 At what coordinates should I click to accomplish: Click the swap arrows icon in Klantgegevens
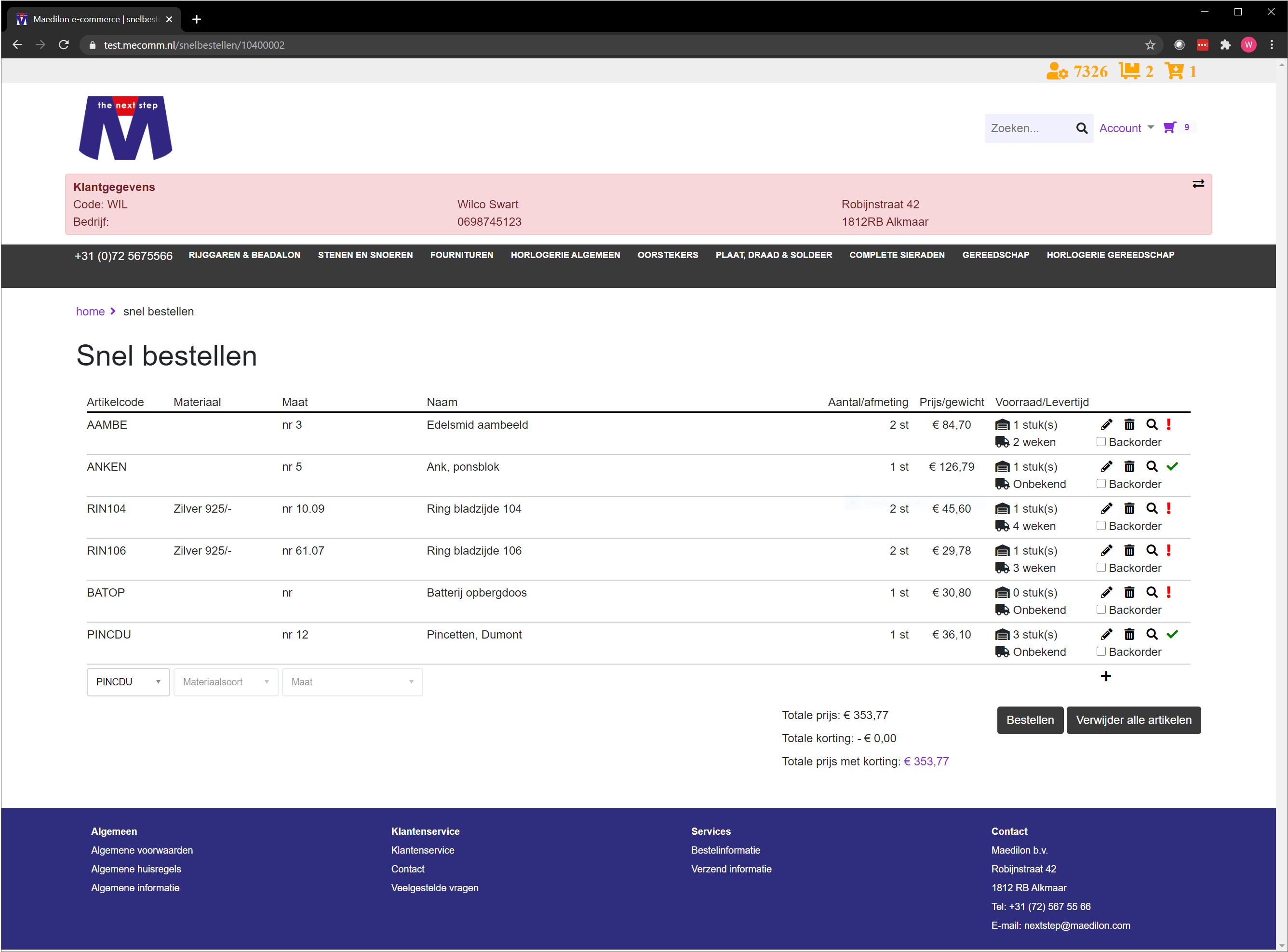point(1198,184)
